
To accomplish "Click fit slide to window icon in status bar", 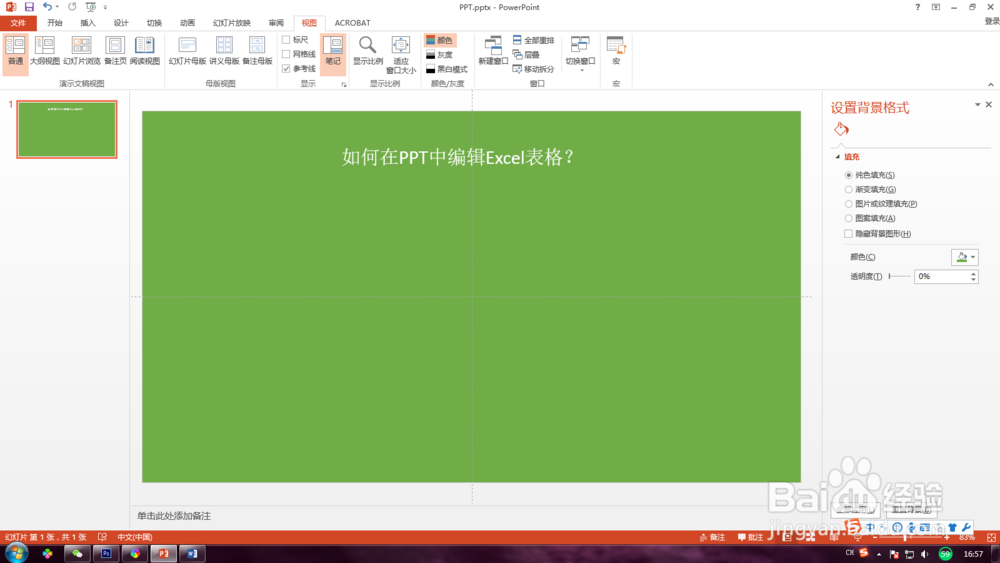I will (x=991, y=537).
